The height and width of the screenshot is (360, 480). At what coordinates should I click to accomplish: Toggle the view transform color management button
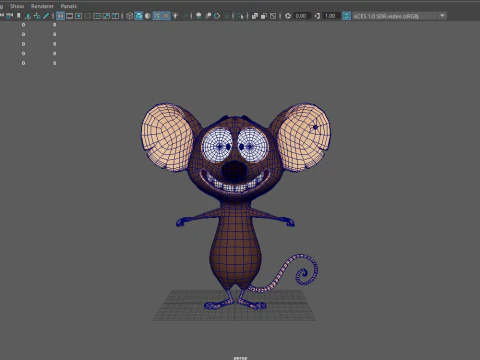(x=346, y=16)
